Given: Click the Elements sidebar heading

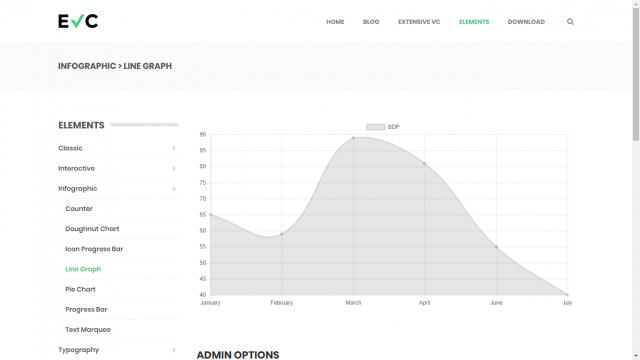Looking at the screenshot, I should coord(81,125).
